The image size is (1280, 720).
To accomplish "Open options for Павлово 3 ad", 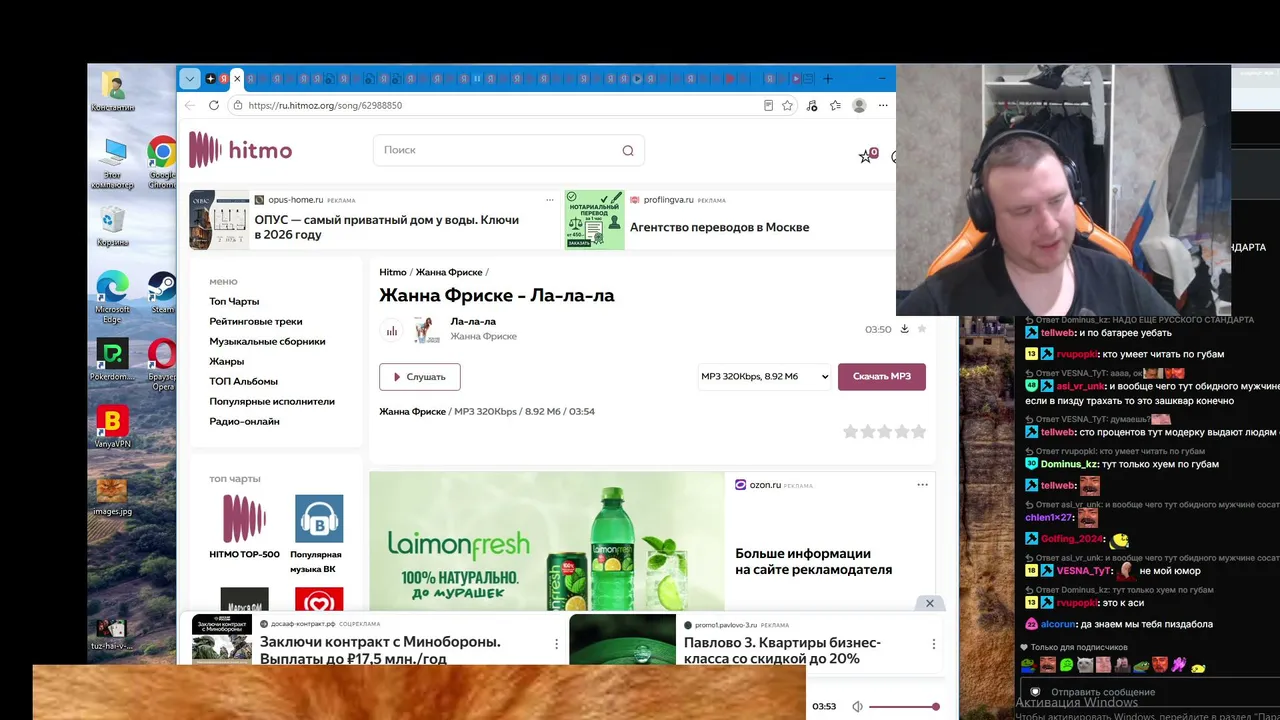I will click(x=933, y=644).
